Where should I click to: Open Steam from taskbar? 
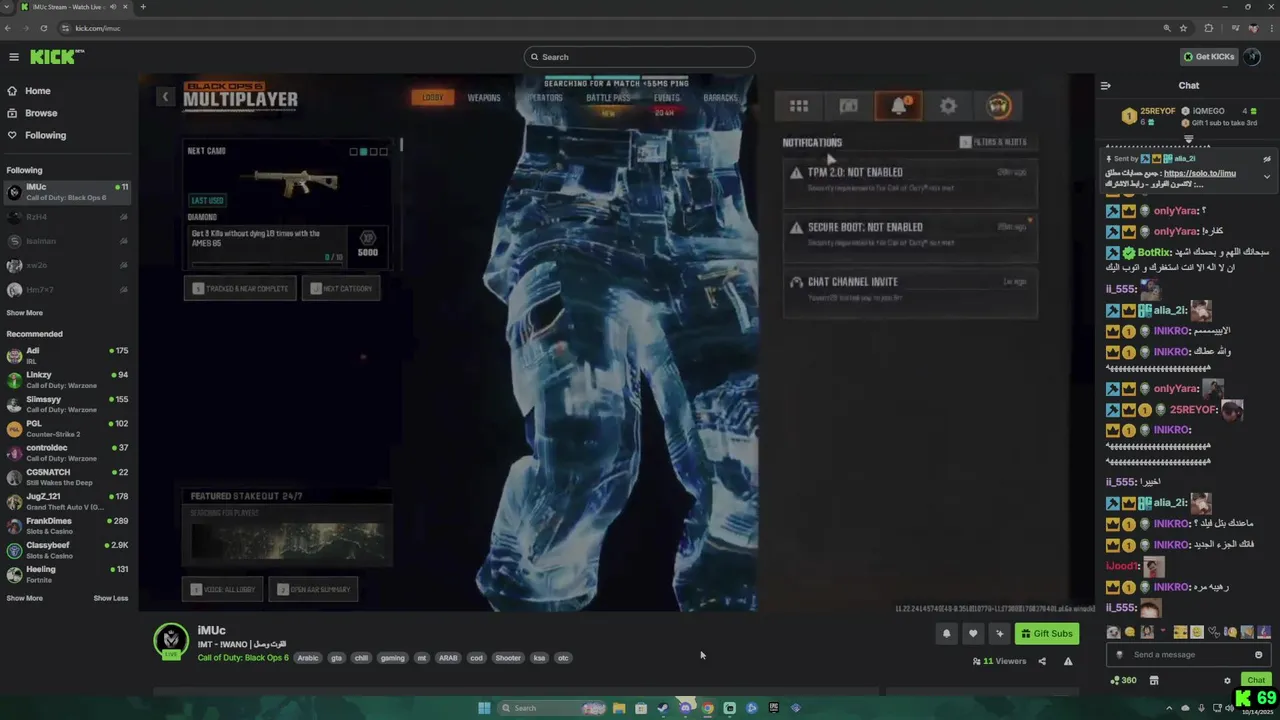662,708
